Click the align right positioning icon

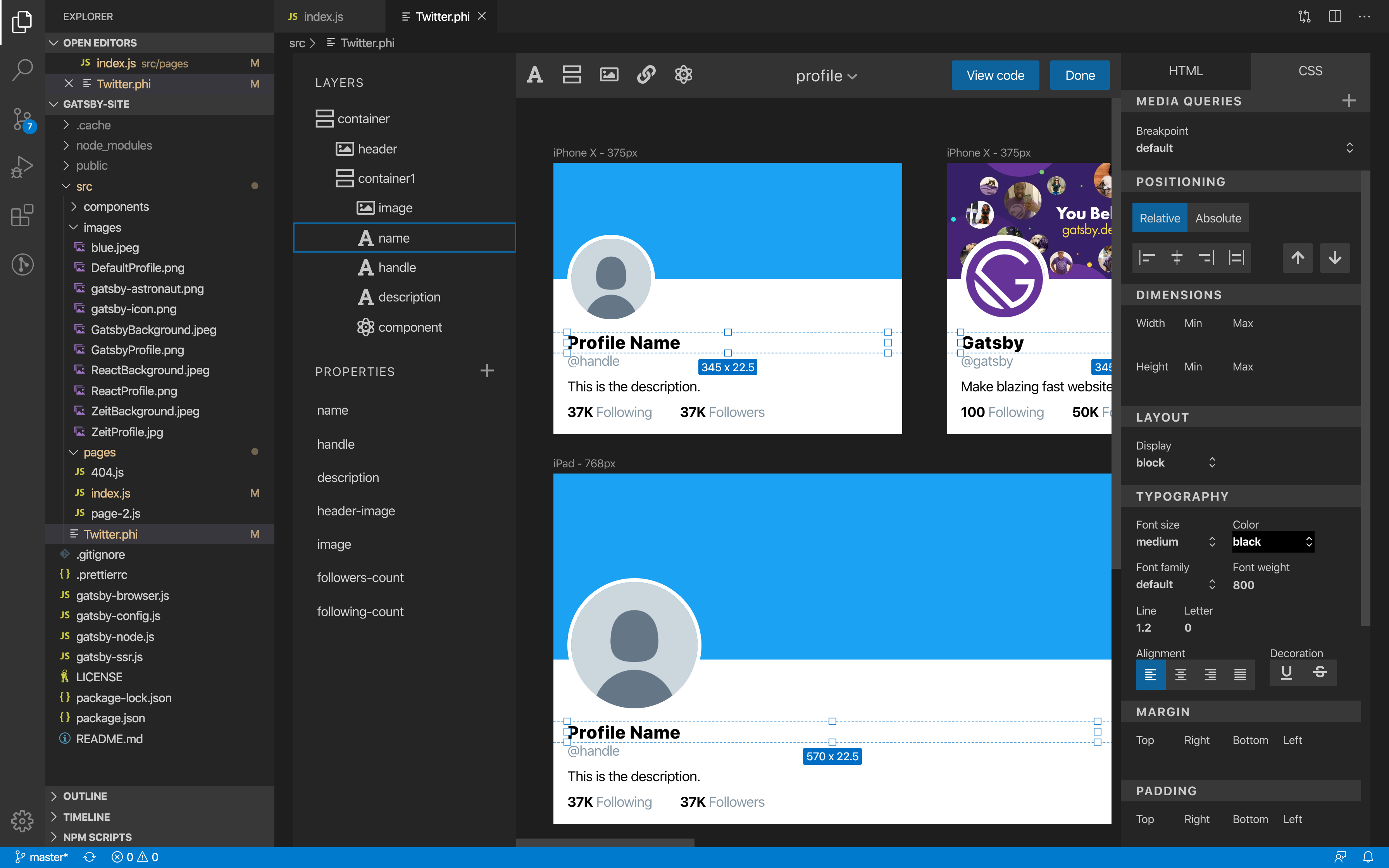1206,258
